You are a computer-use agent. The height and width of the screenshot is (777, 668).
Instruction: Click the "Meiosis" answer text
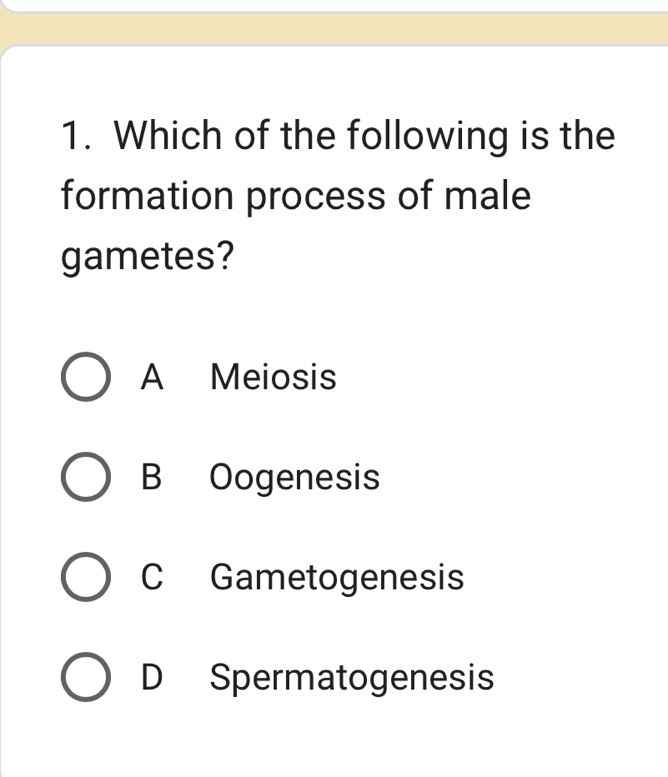274,378
